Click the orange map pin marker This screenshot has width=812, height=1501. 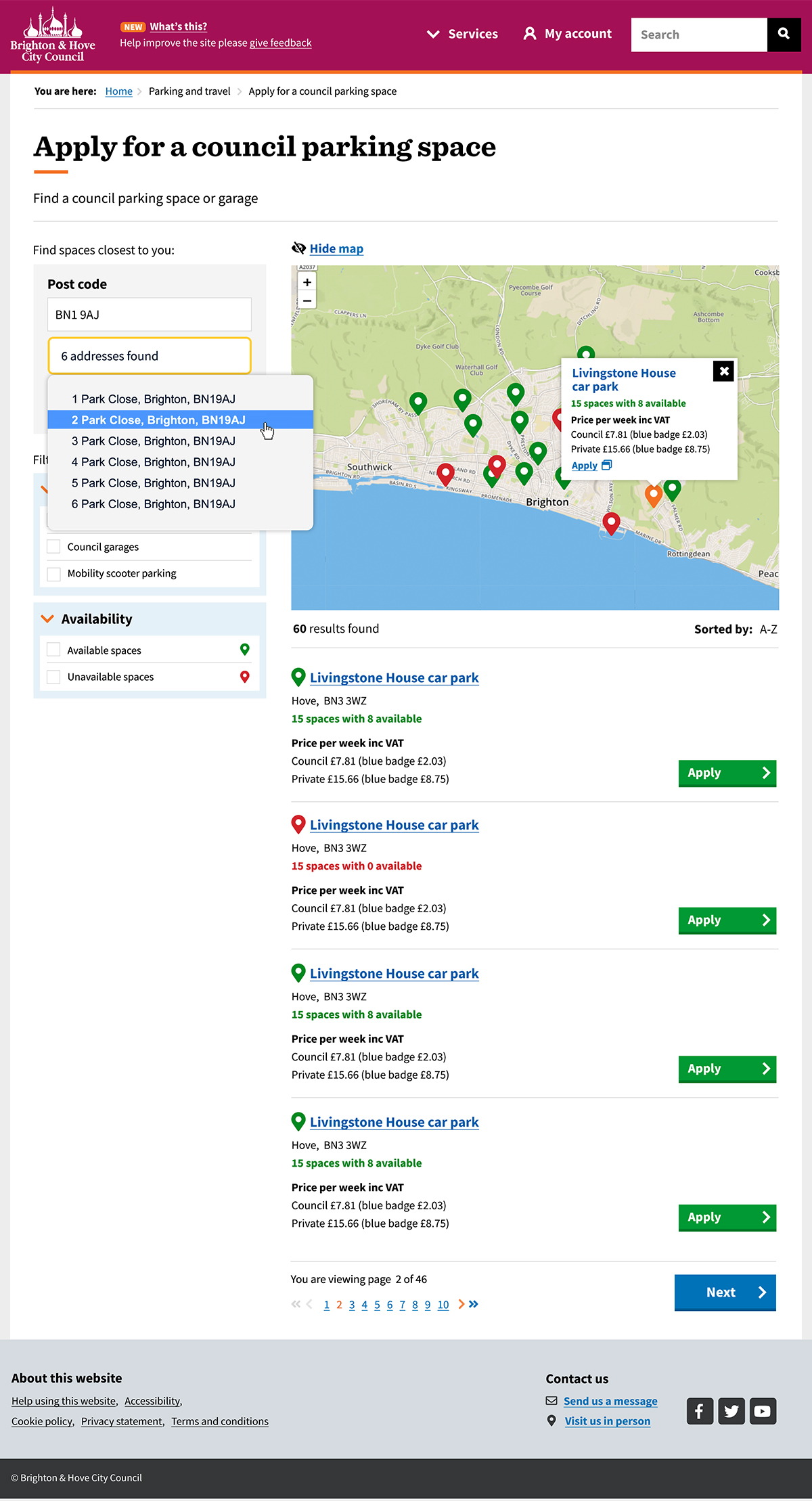pyautogui.click(x=653, y=495)
